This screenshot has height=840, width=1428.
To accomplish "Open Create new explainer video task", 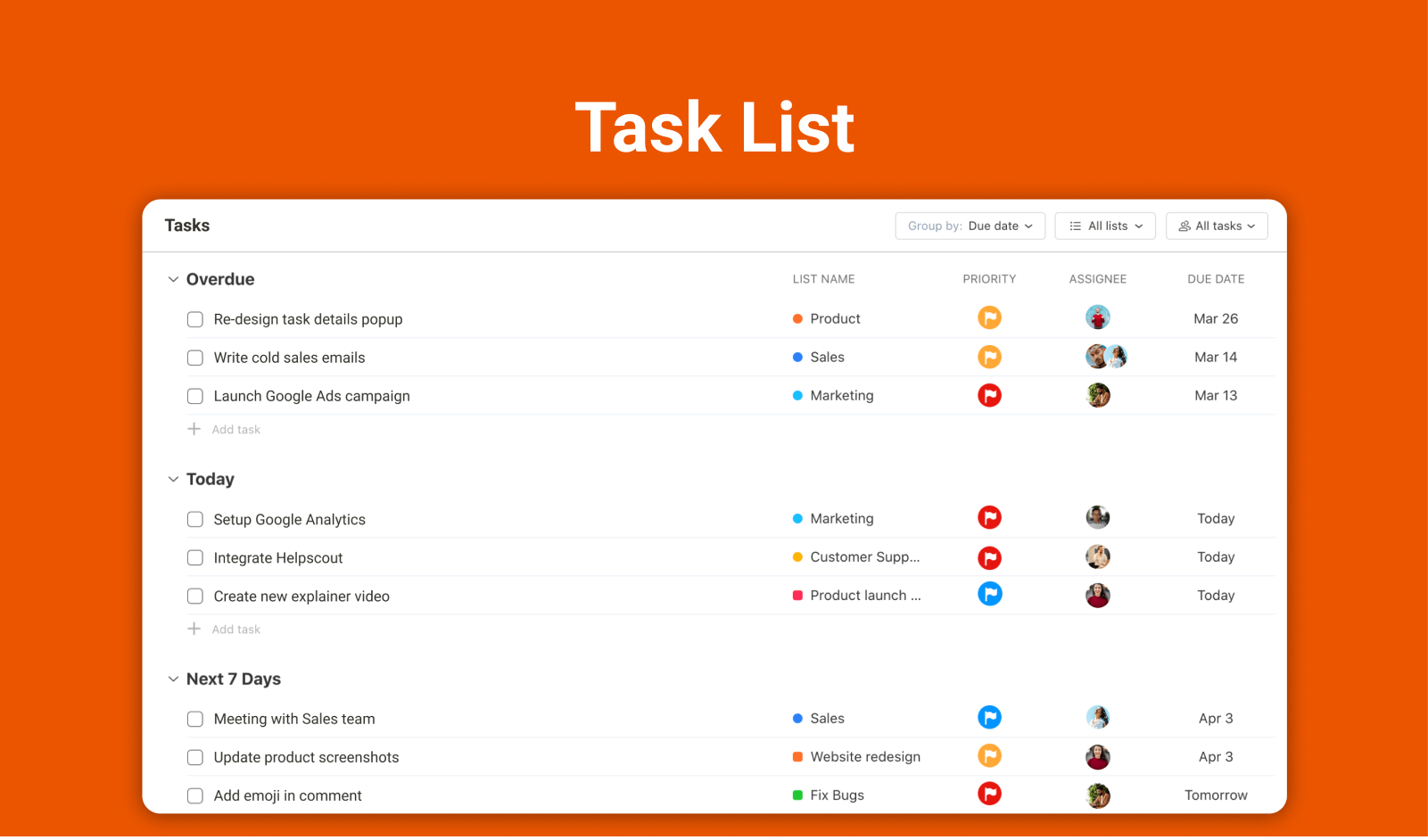I will (x=301, y=596).
